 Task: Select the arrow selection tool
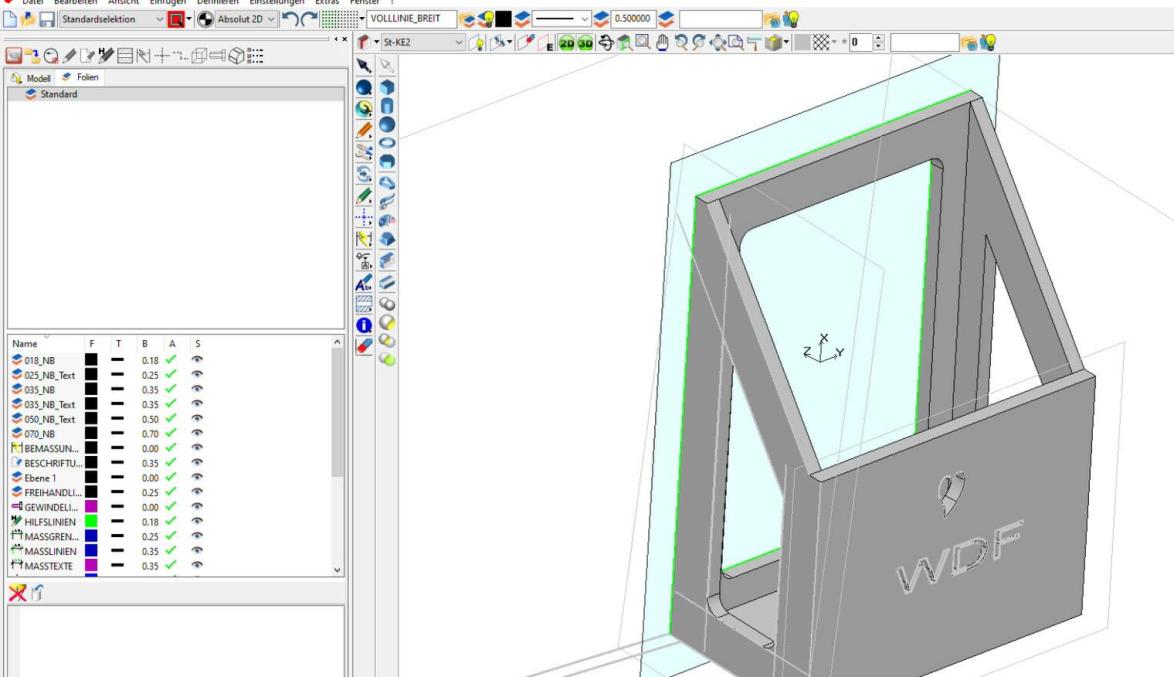365,66
